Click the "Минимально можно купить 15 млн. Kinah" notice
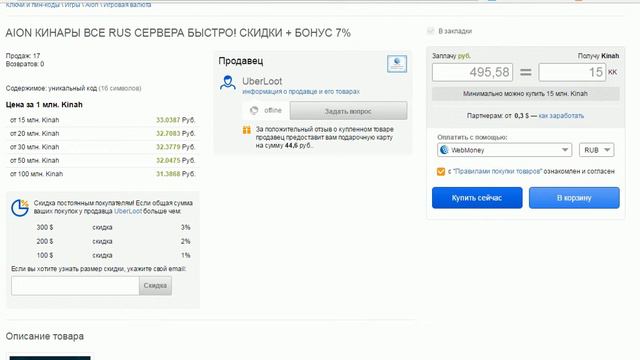 pos(525,93)
